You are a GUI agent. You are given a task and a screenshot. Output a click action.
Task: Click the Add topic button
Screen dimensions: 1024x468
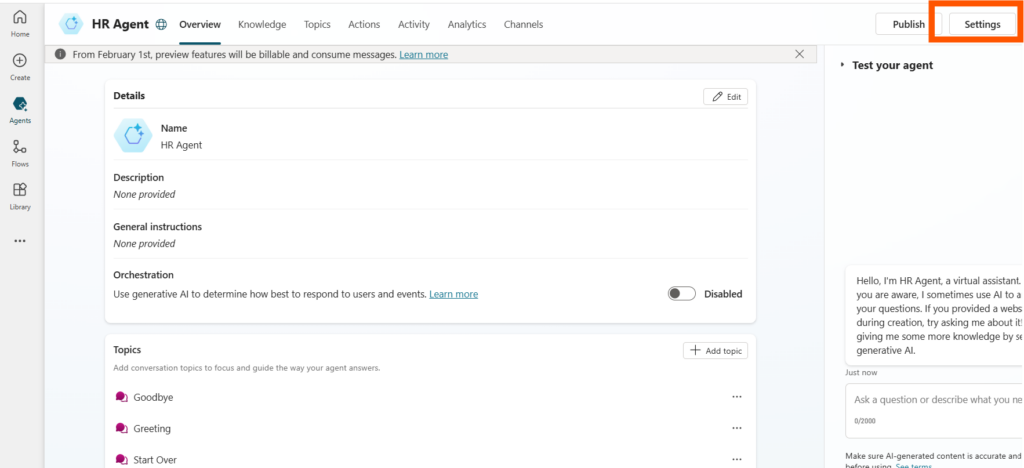point(716,351)
